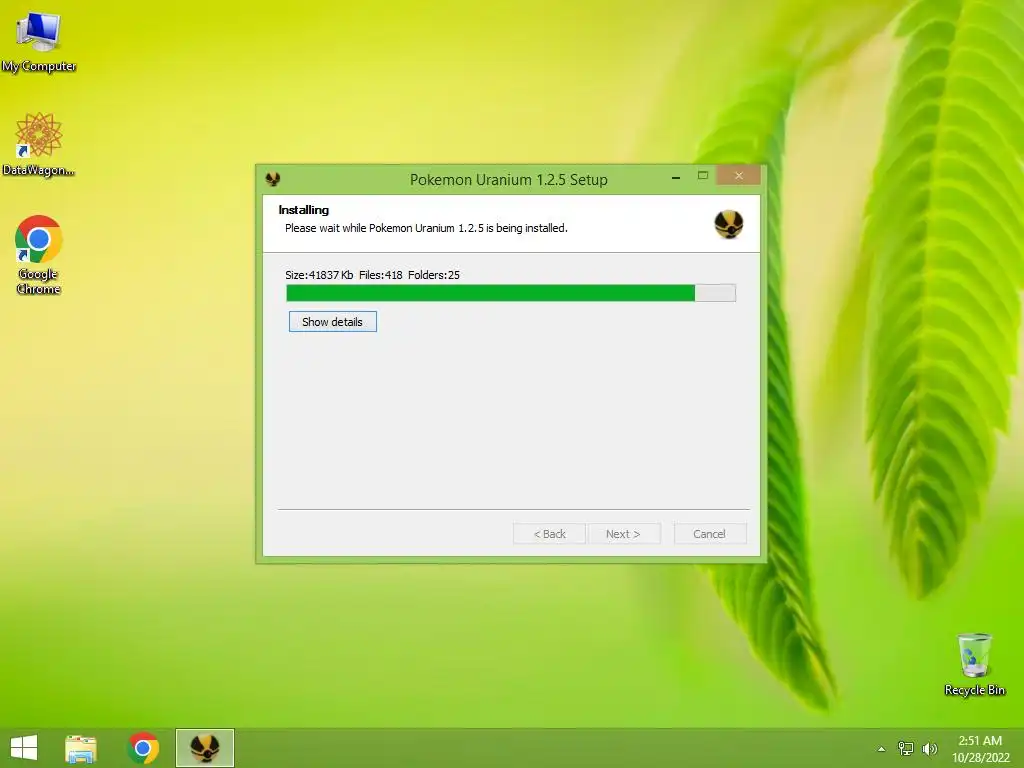Select Pokemon Uranium Setup taskbar icon
This screenshot has width=1024, height=768.
(204, 748)
